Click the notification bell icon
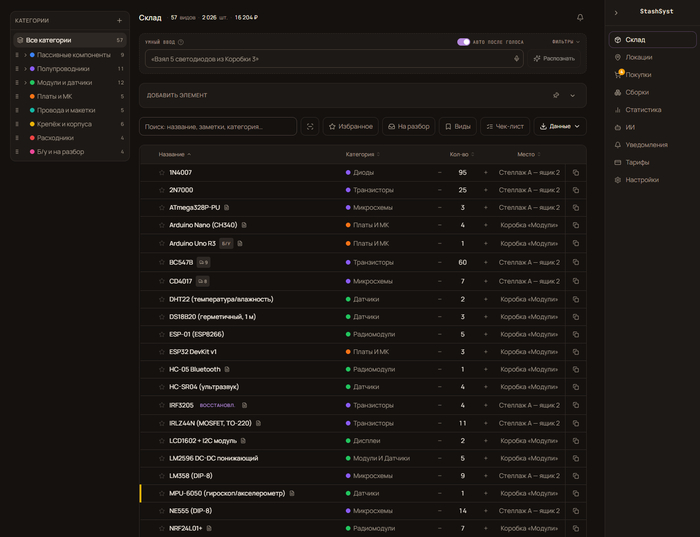 tap(580, 17)
